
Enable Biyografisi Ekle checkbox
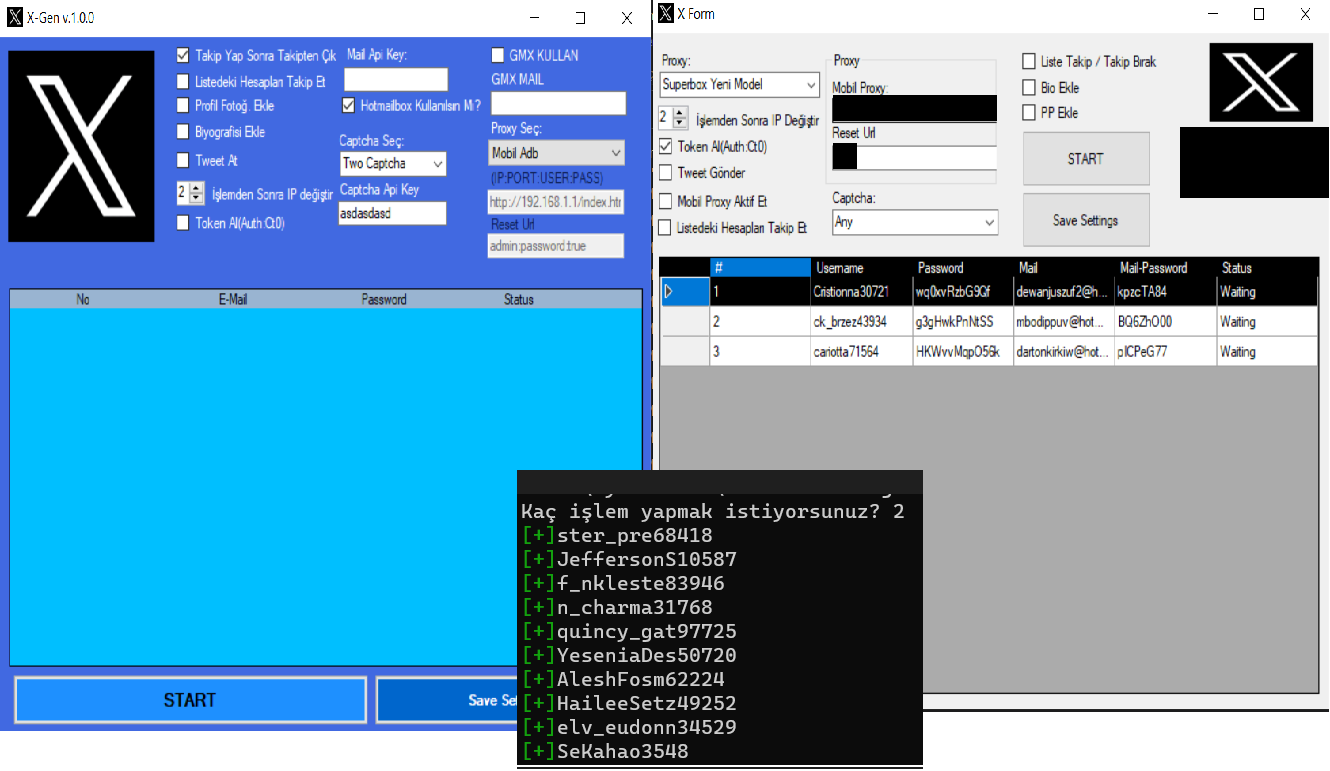point(183,131)
